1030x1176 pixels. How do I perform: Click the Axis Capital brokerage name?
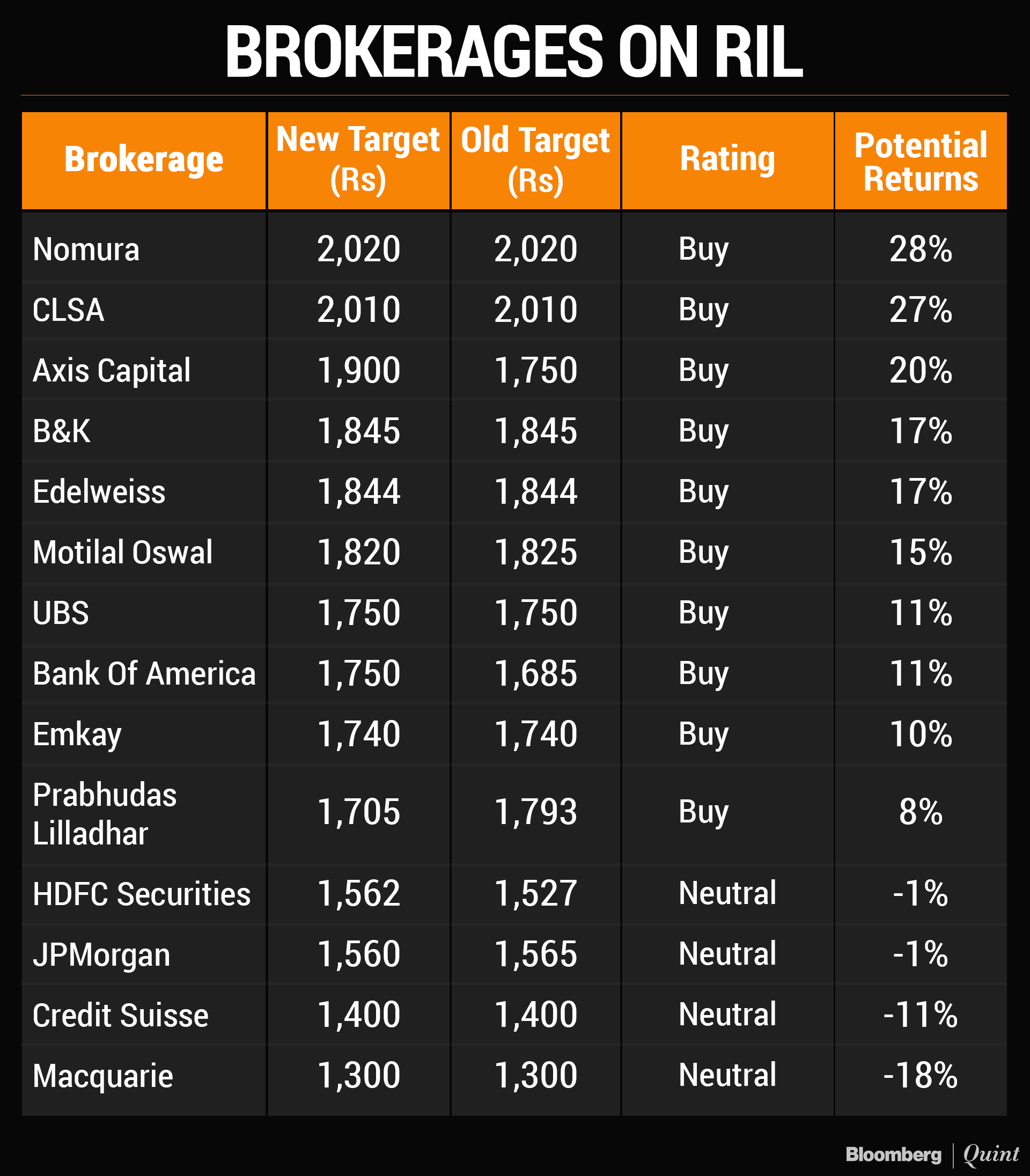112,370
